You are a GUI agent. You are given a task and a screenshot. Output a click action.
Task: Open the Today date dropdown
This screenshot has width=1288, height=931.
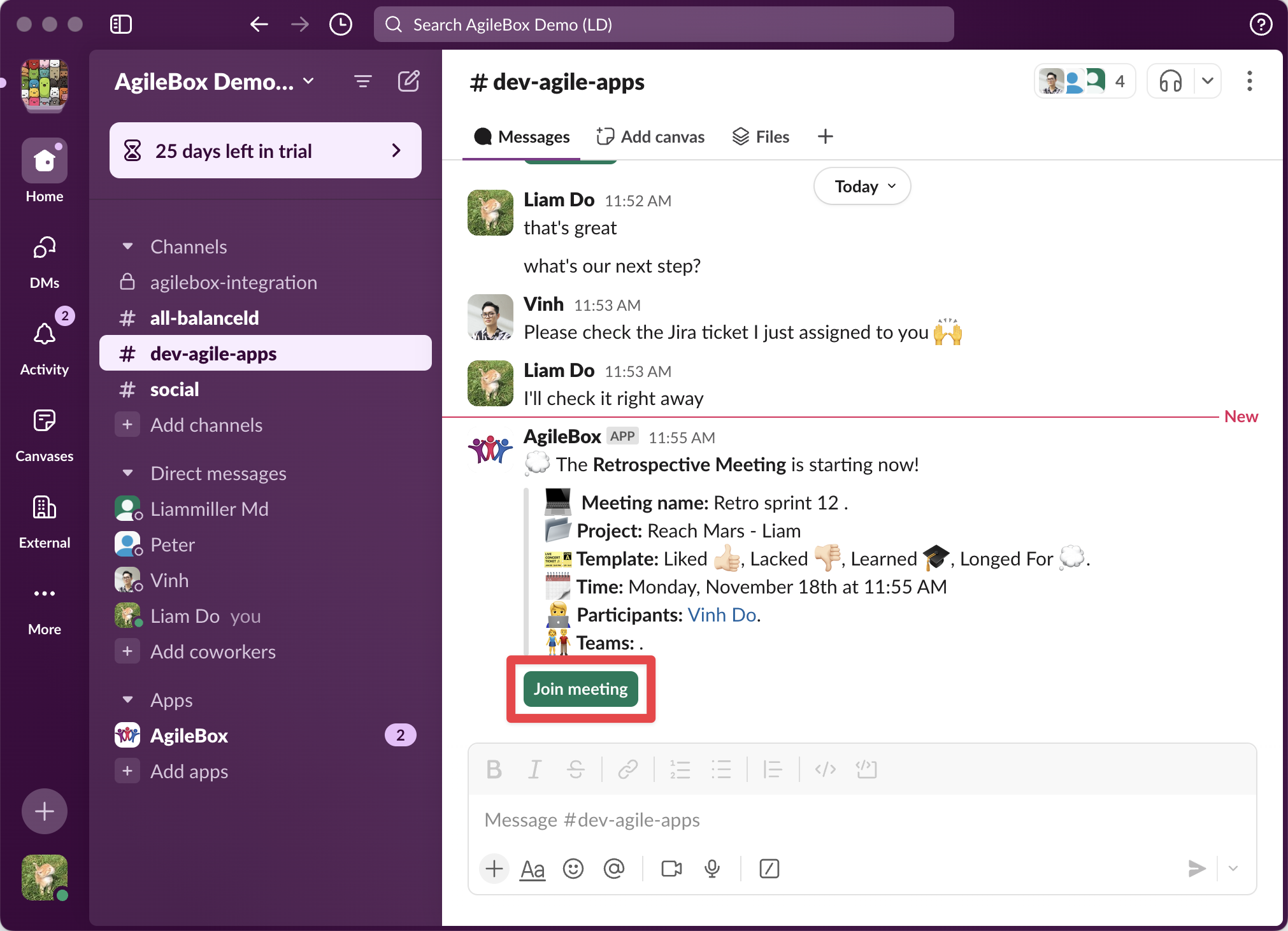click(862, 187)
